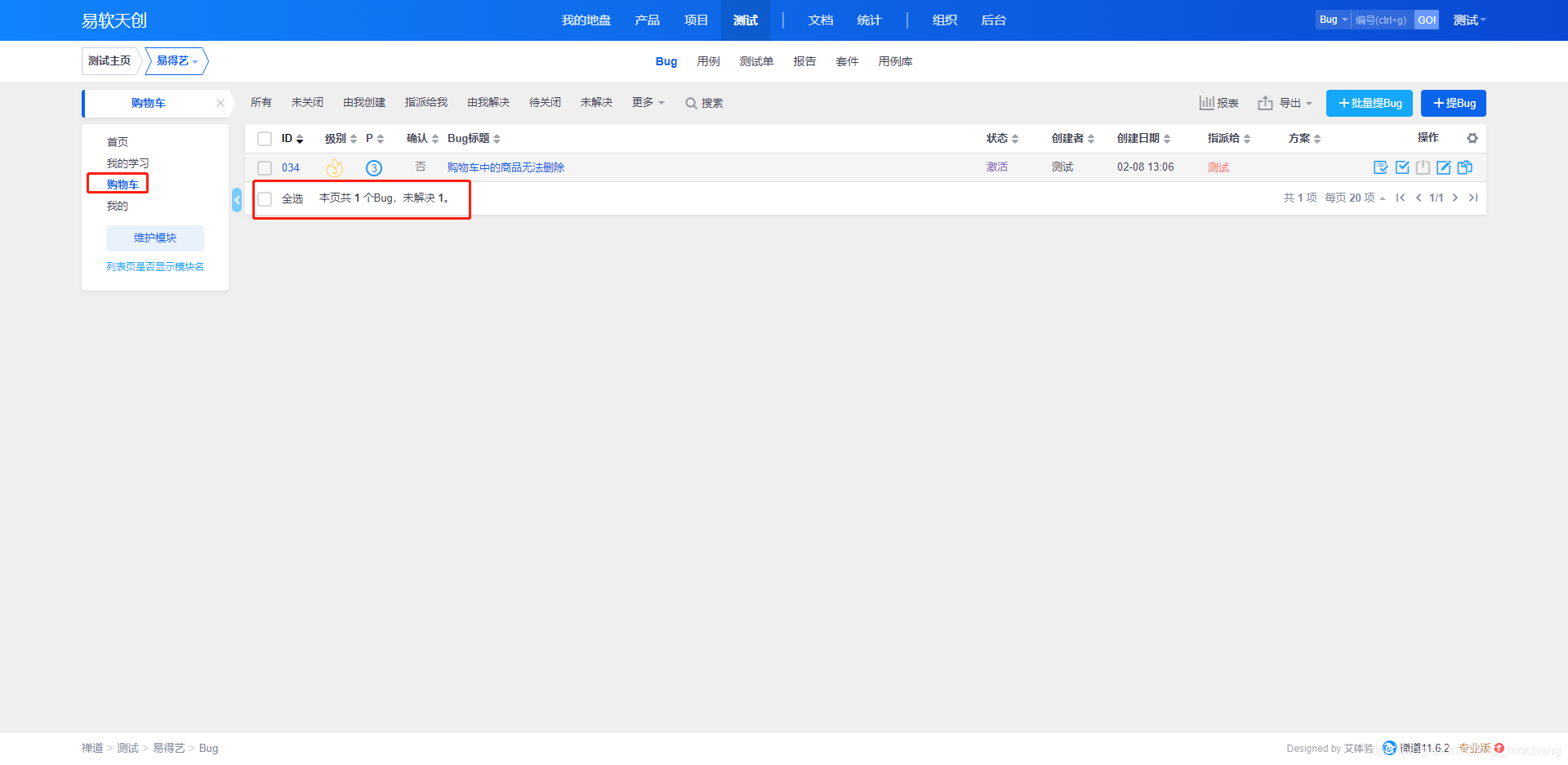Sort by 状态 column

[1003, 139]
